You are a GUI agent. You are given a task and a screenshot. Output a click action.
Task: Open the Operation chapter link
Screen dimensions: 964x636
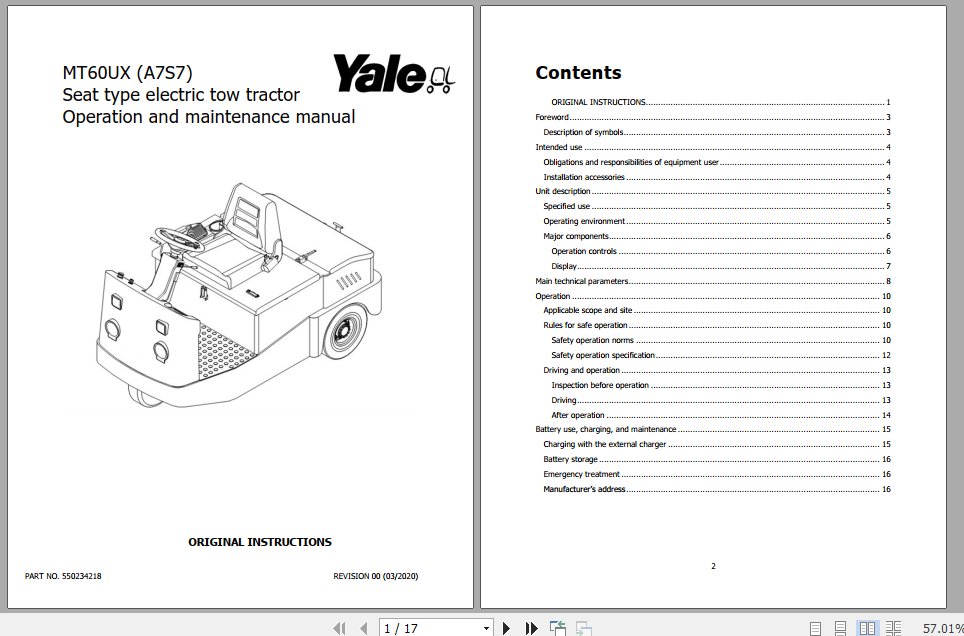tap(553, 295)
